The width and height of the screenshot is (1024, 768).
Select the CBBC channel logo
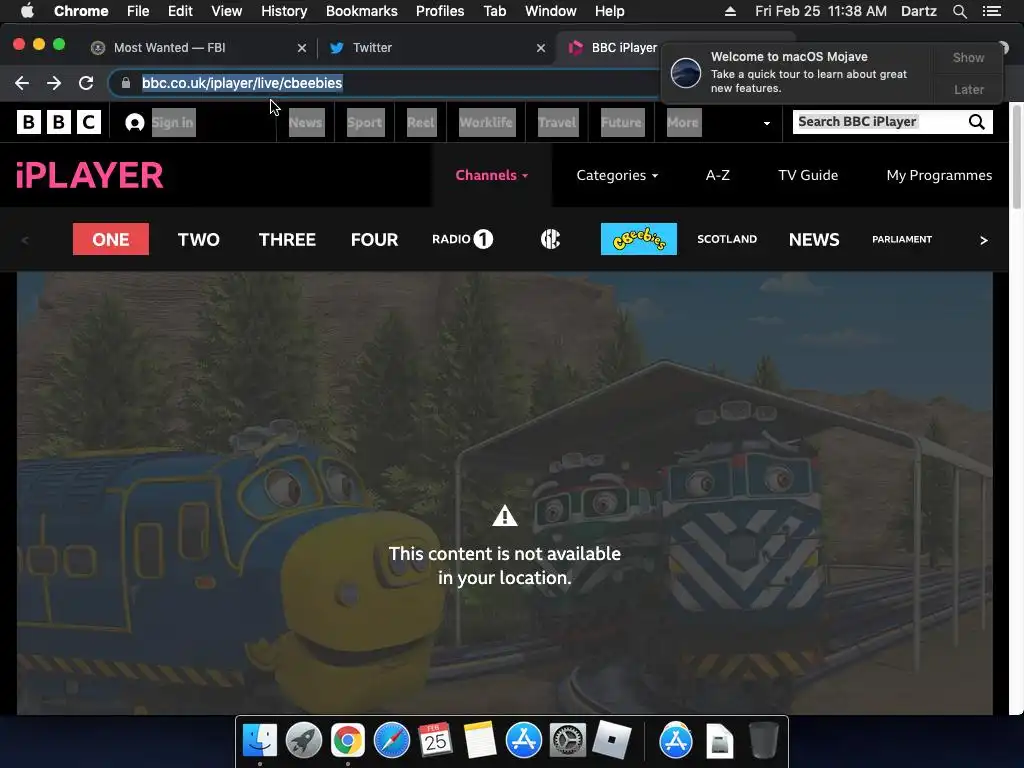[551, 239]
